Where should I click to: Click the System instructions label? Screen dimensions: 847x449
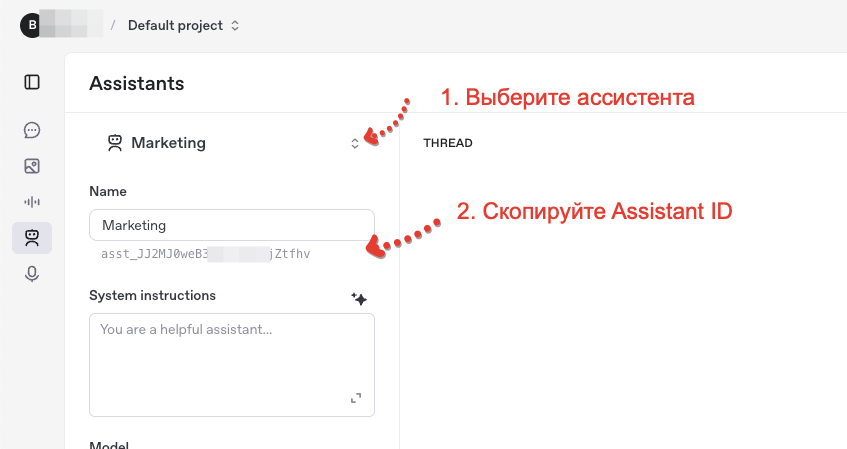point(152,296)
